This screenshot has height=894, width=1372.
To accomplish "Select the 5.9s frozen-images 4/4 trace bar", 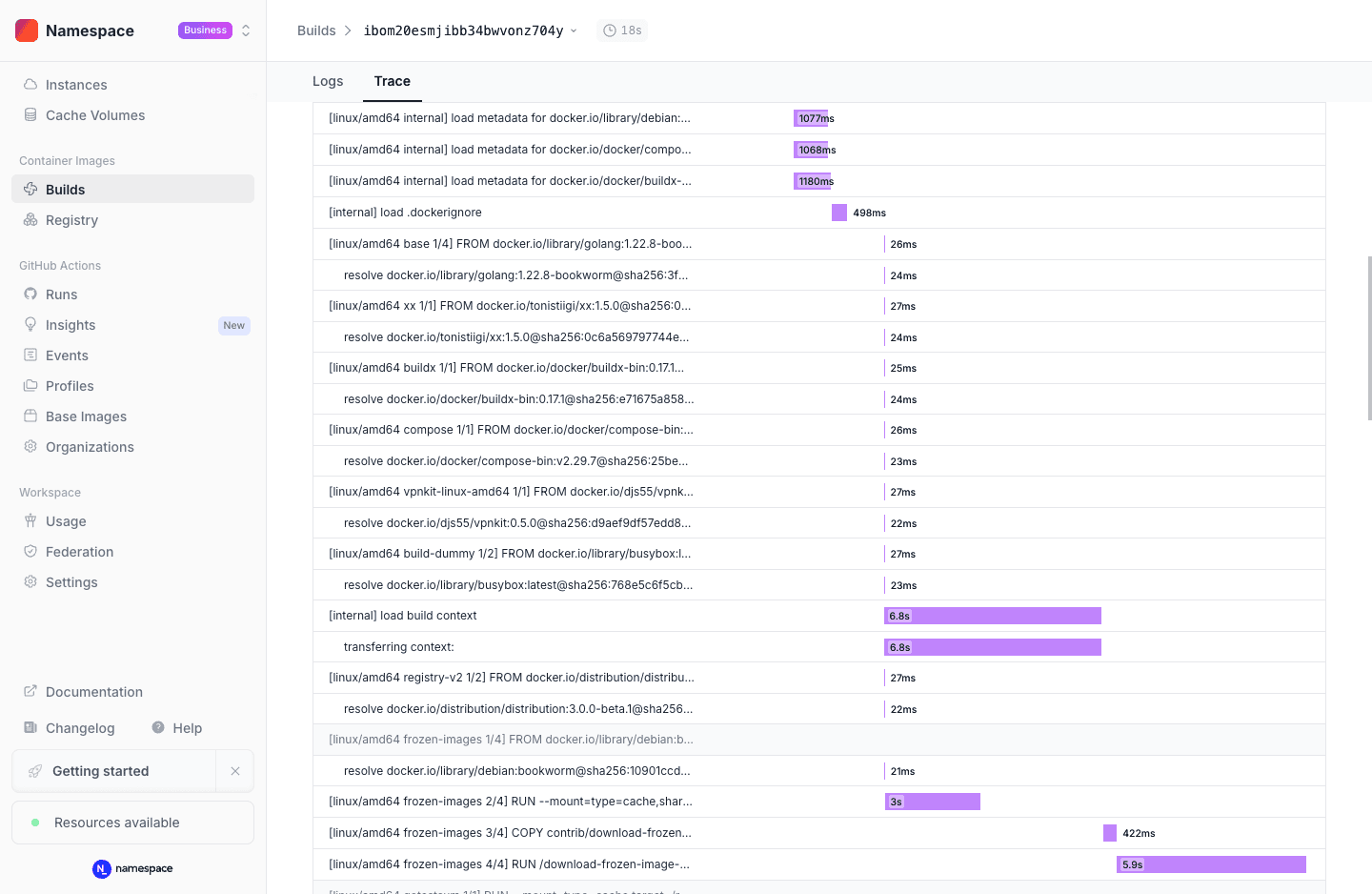I will tap(1210, 864).
